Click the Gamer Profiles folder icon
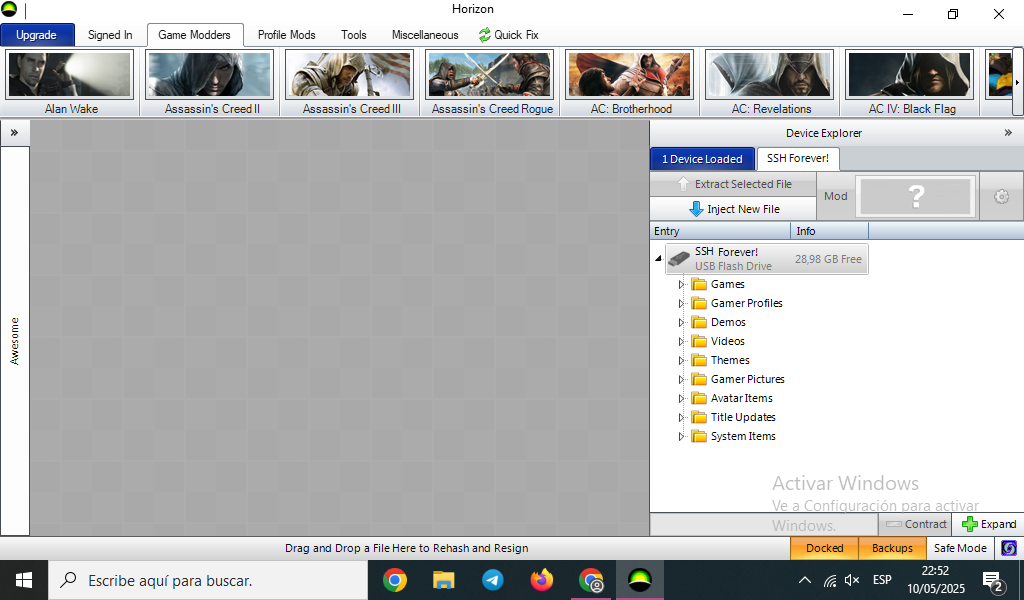The image size is (1024, 600). tap(699, 303)
